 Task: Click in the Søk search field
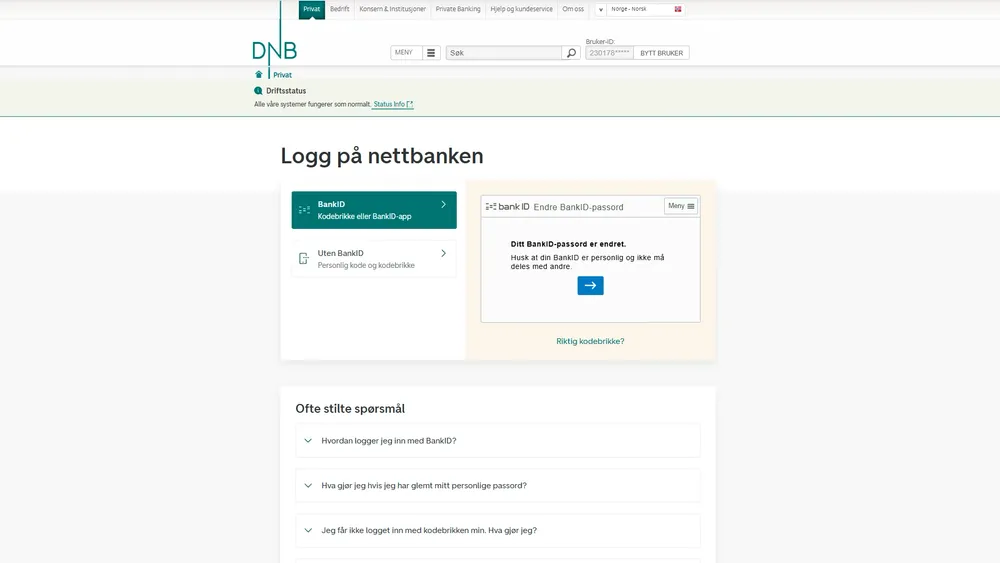(503, 53)
